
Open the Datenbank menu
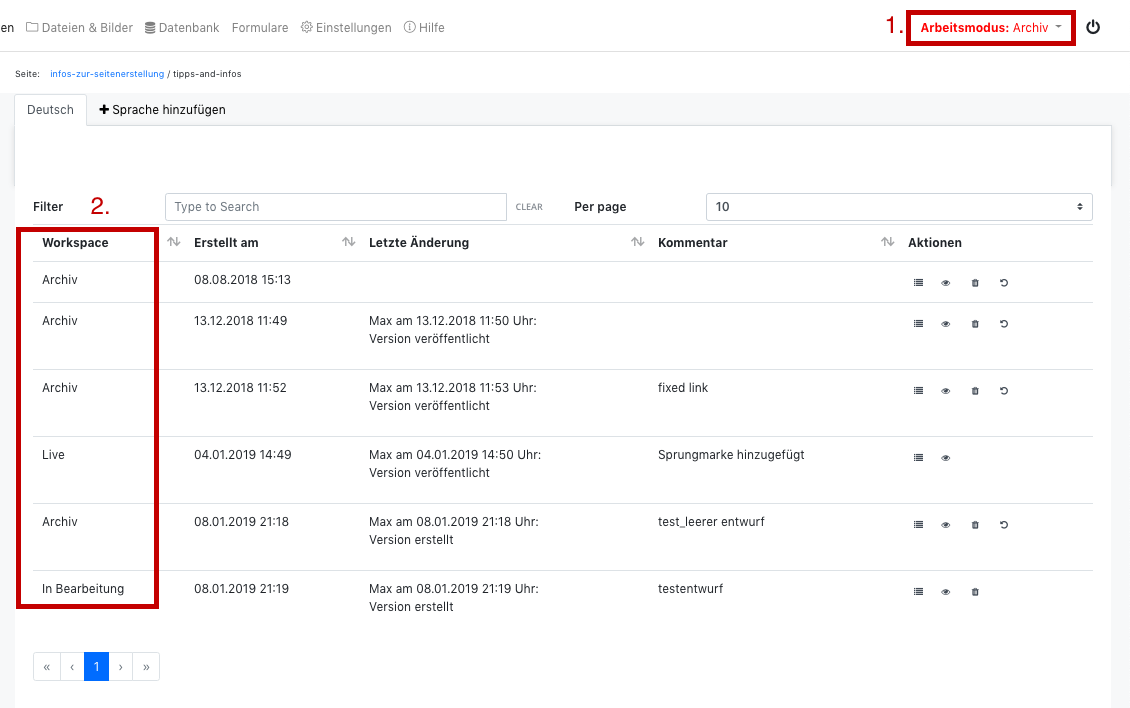click(182, 27)
